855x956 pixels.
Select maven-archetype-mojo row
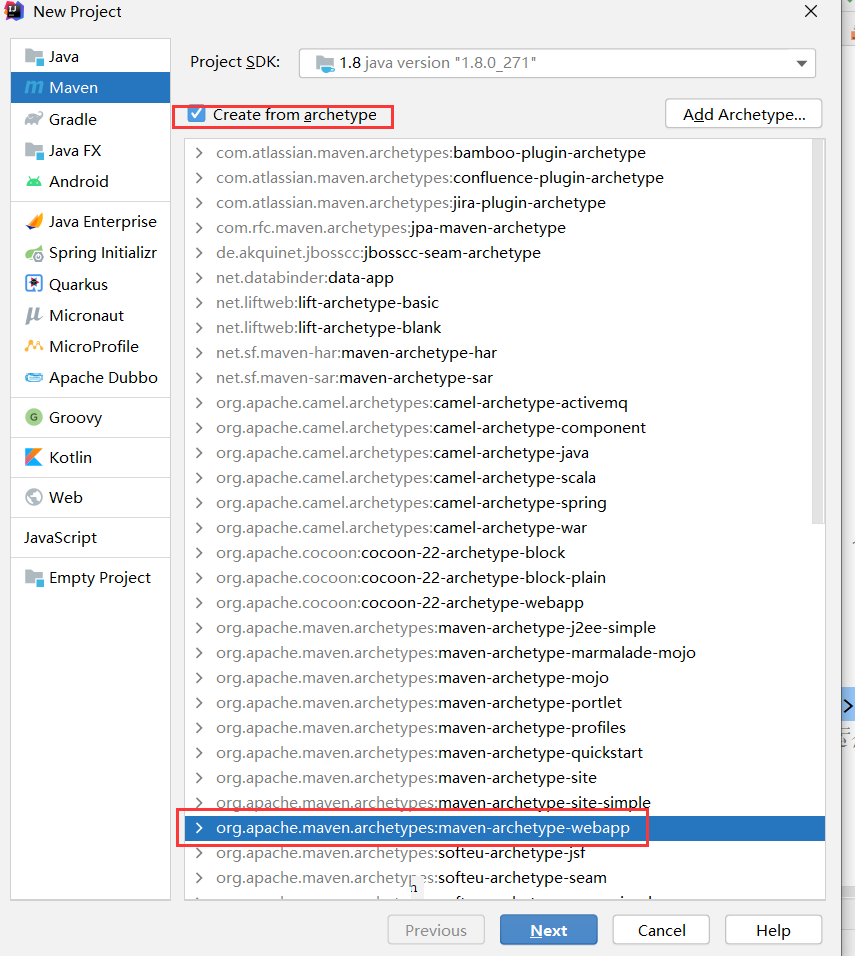[x=504, y=677]
